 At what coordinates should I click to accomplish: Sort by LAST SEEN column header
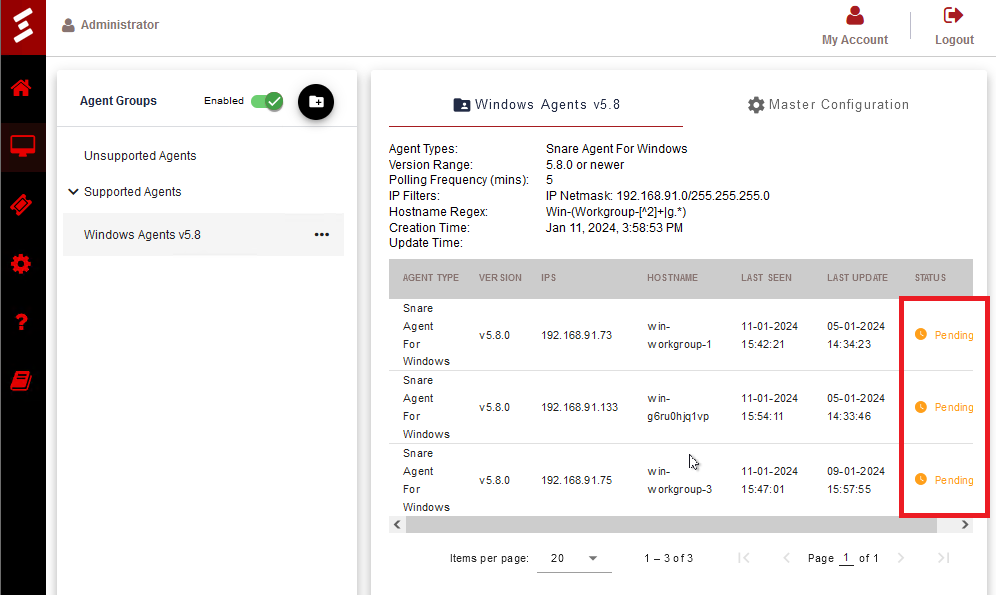[x=766, y=278]
